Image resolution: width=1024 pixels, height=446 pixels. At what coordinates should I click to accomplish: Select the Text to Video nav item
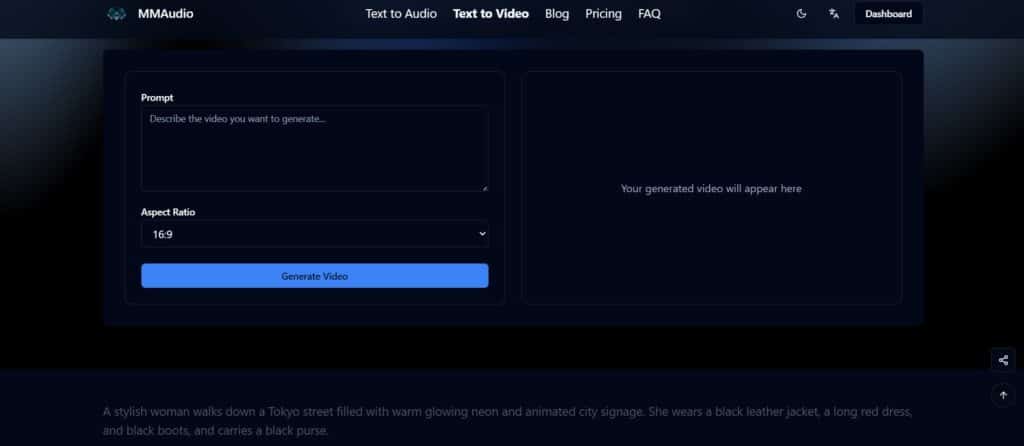490,14
